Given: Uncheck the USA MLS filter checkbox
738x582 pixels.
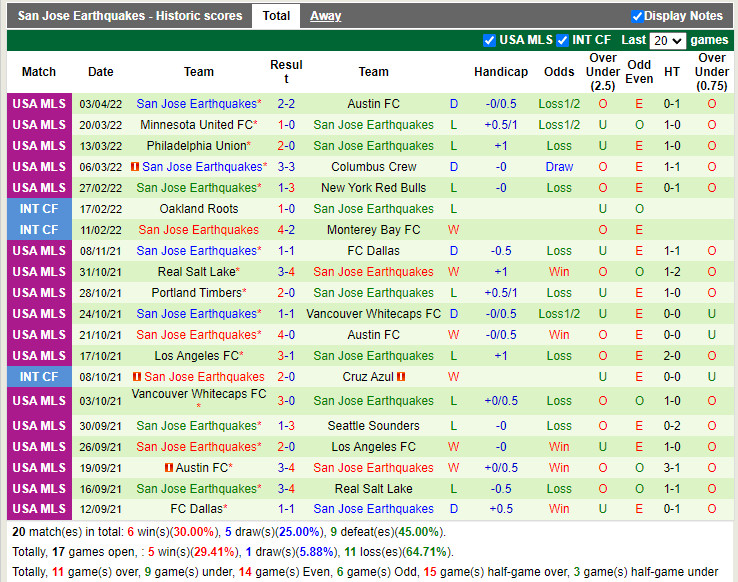Looking at the screenshot, I should coord(489,40).
